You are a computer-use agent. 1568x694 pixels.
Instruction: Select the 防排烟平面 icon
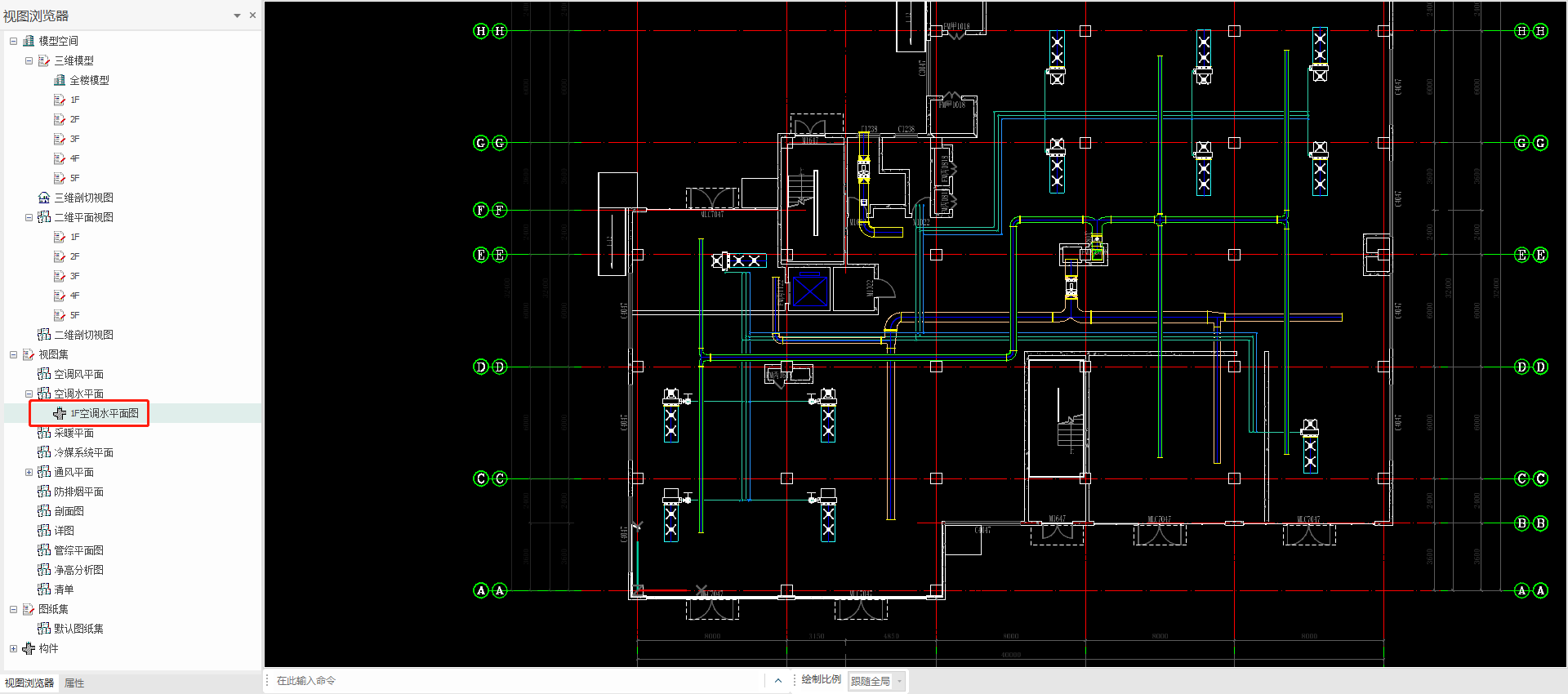(44, 492)
